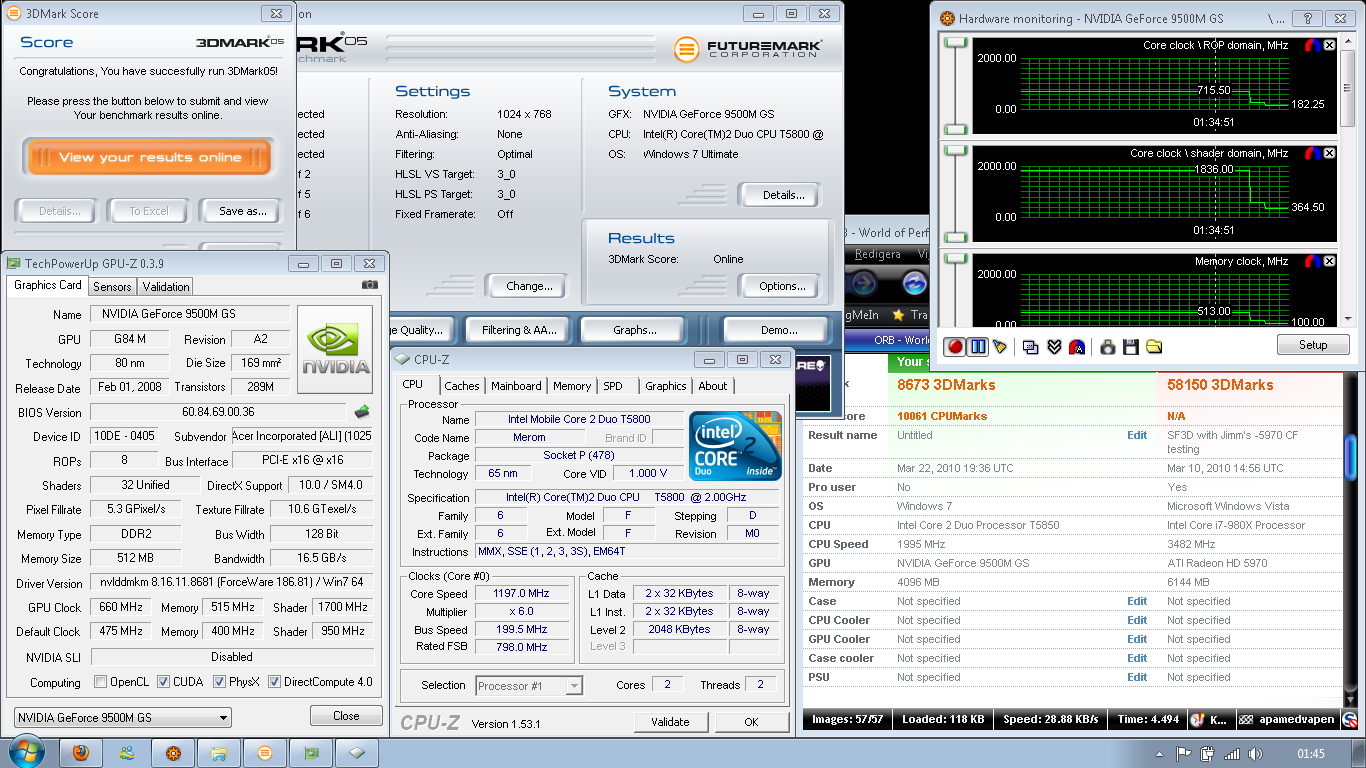Viewport: 1366px width, 768px height.
Task: Open Windows Explorer from taskbar
Action: (x=219, y=753)
